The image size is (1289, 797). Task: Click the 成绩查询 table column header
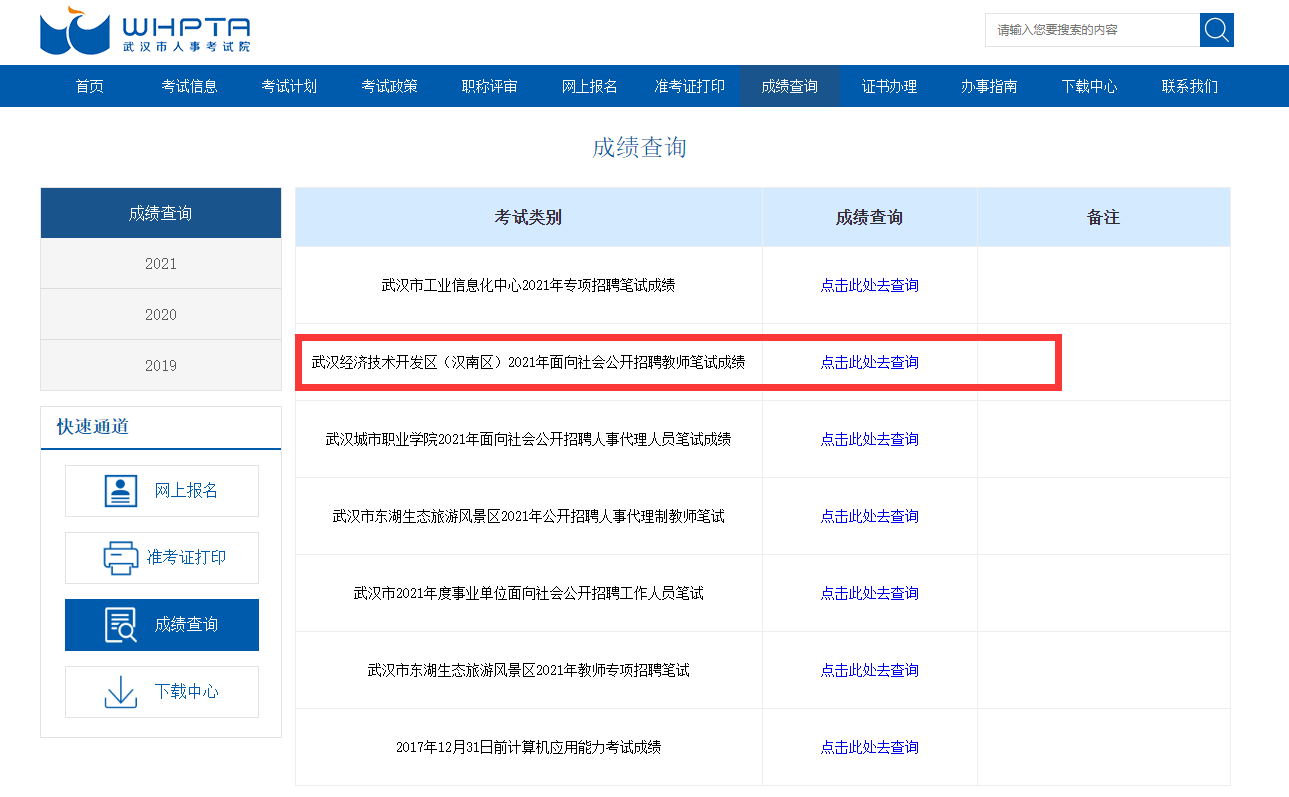[870, 217]
